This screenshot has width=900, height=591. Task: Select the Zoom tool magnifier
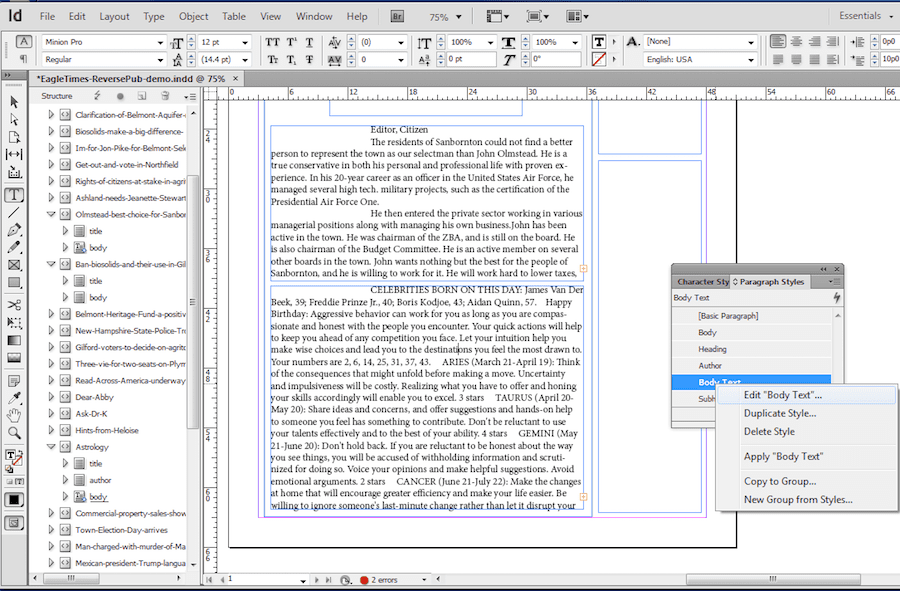14,433
